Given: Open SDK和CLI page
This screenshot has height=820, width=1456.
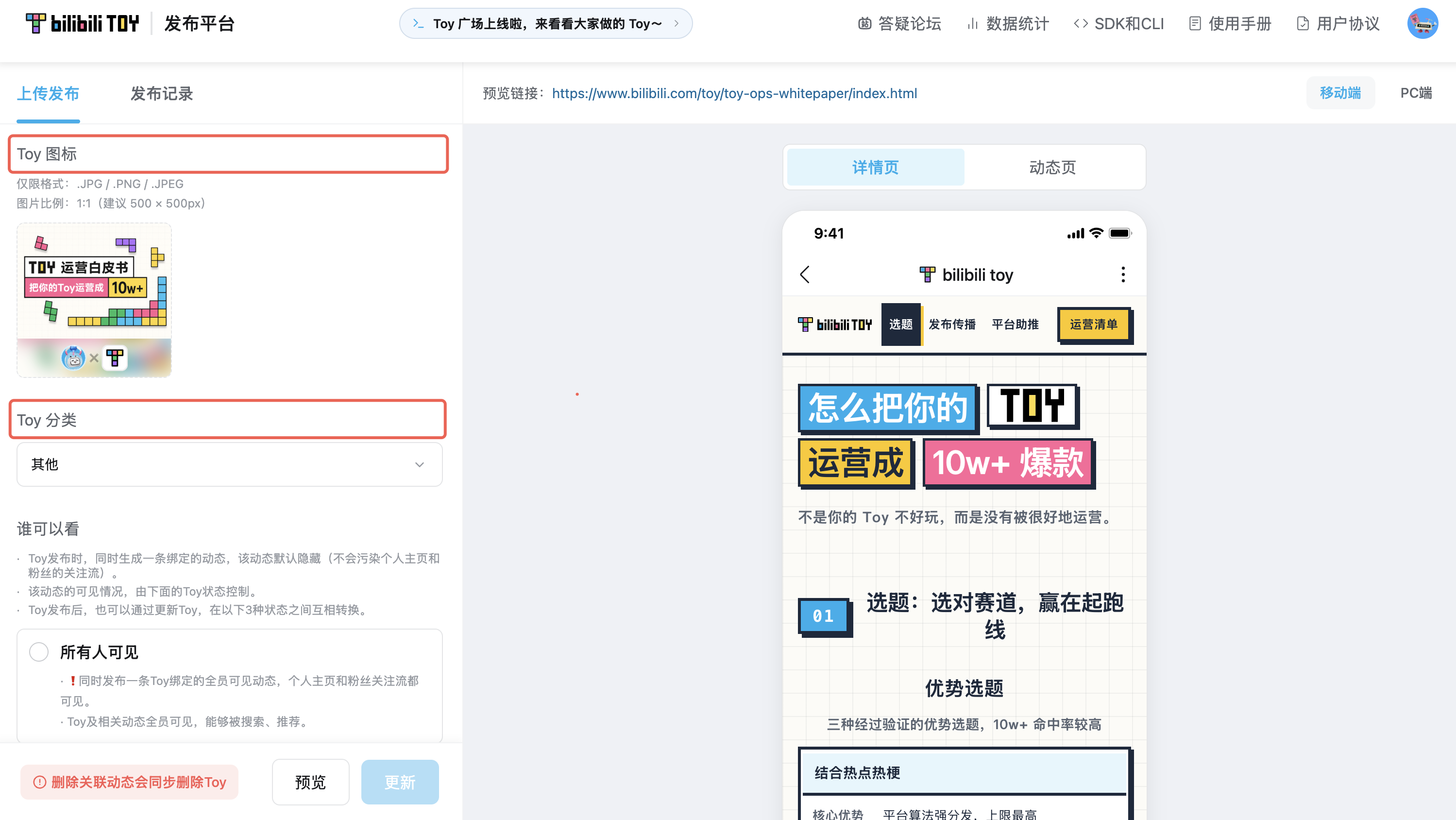Looking at the screenshot, I should pos(1119,23).
